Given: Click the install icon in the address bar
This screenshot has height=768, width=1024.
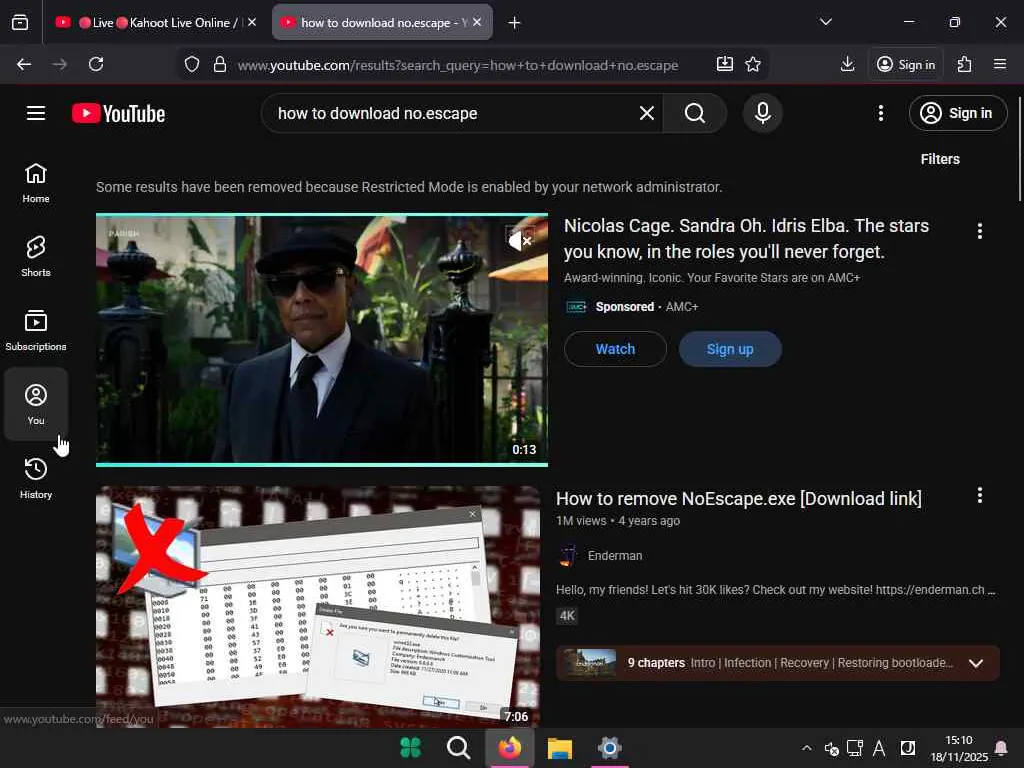Looking at the screenshot, I should 724,64.
